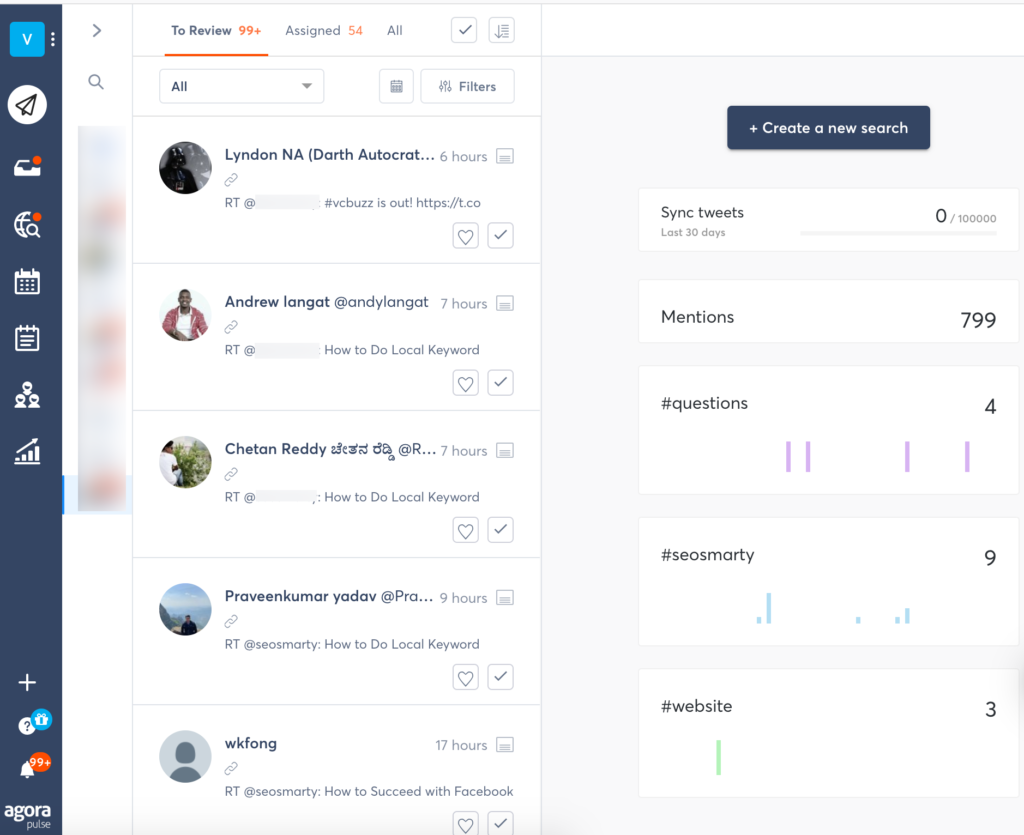The image size is (1024, 835).
Task: Like Andrew langat's retweet with the heart
Action: pyautogui.click(x=465, y=382)
